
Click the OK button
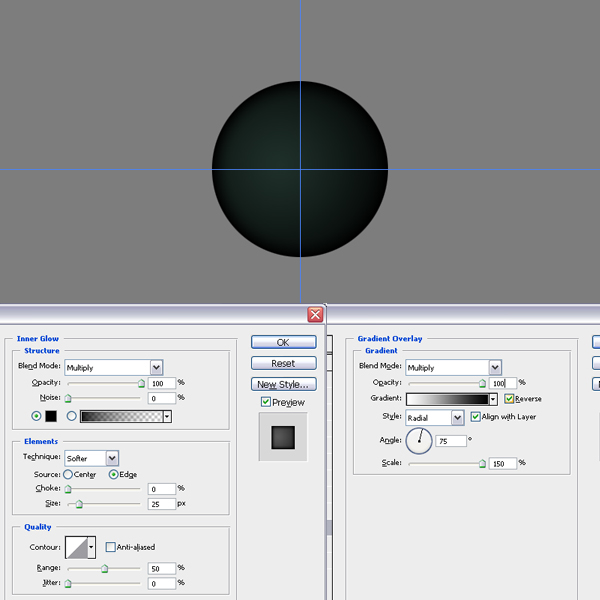[284, 342]
